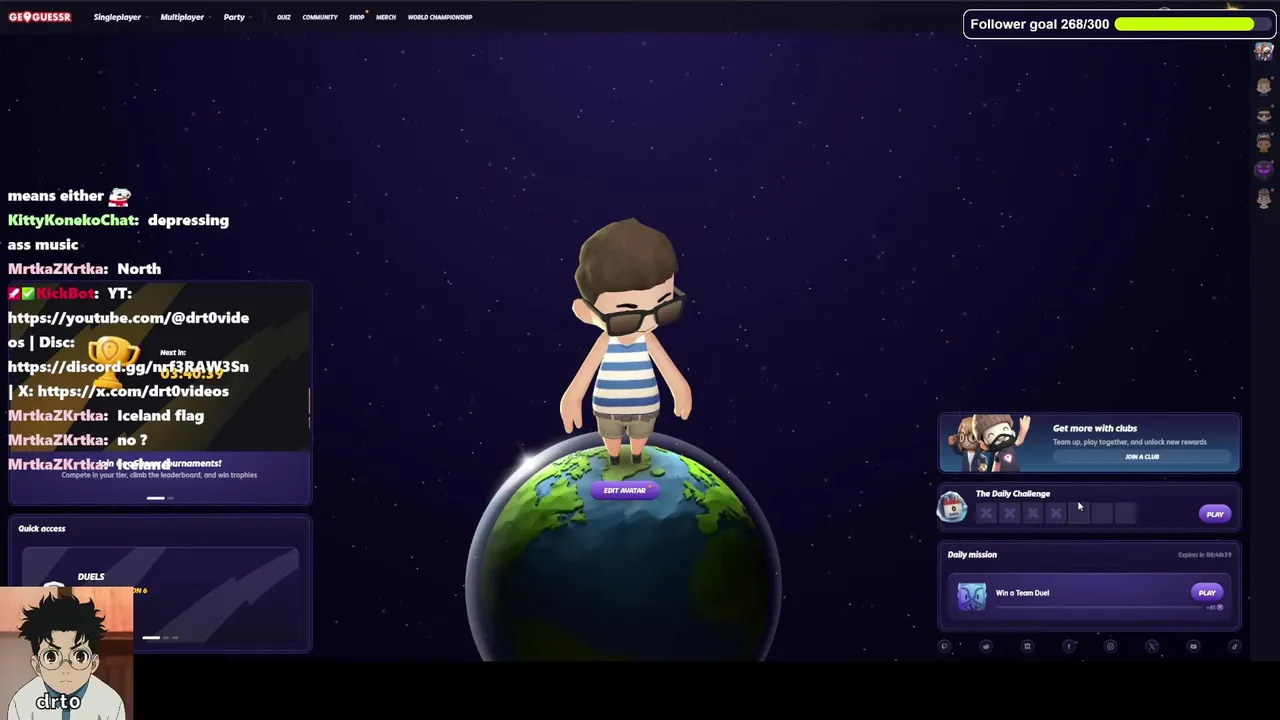Click the 'Daily mission' heading
Screen dimensions: 1280x720
[x=972, y=554]
